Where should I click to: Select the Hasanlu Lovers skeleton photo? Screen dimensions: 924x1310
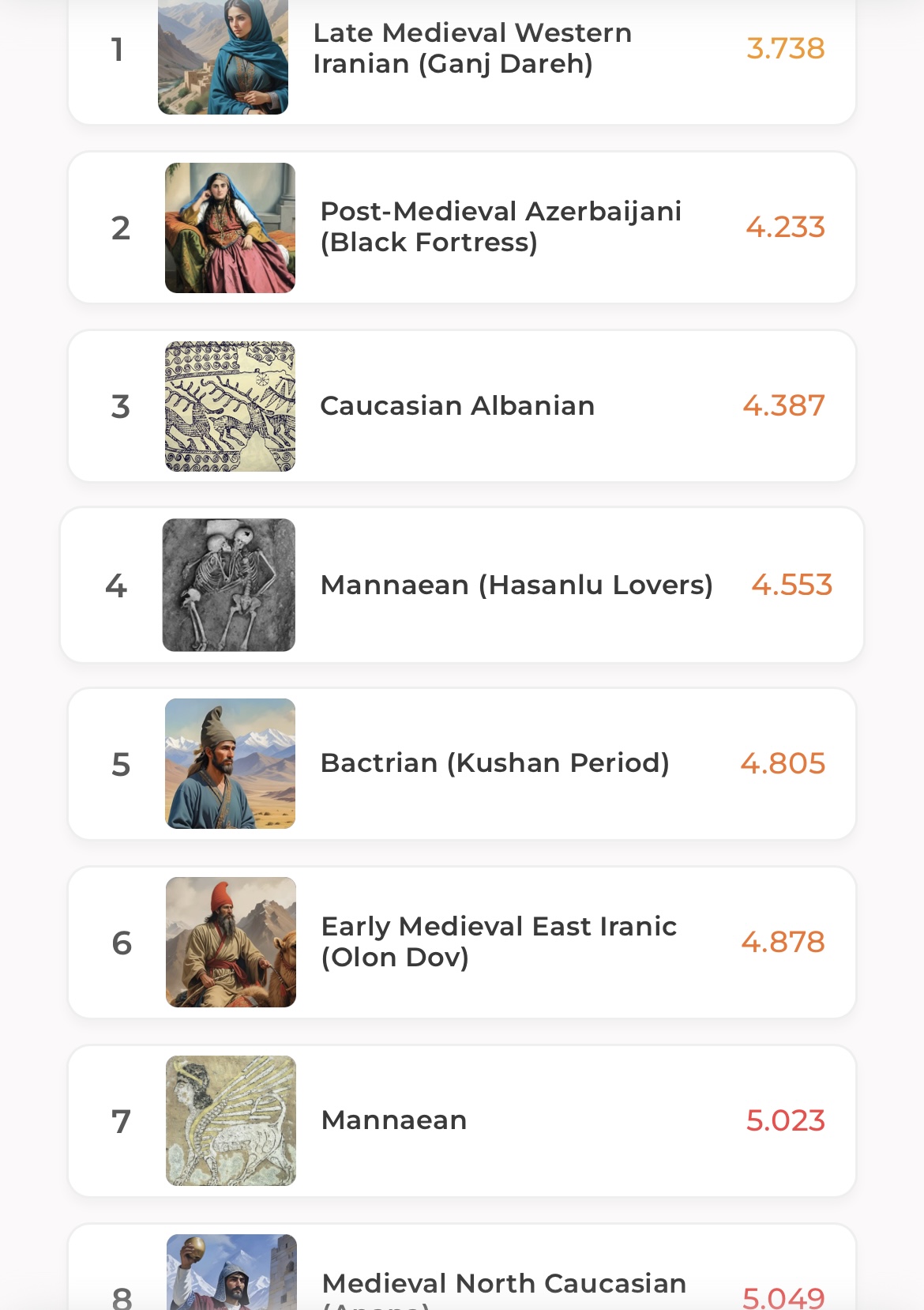(228, 585)
